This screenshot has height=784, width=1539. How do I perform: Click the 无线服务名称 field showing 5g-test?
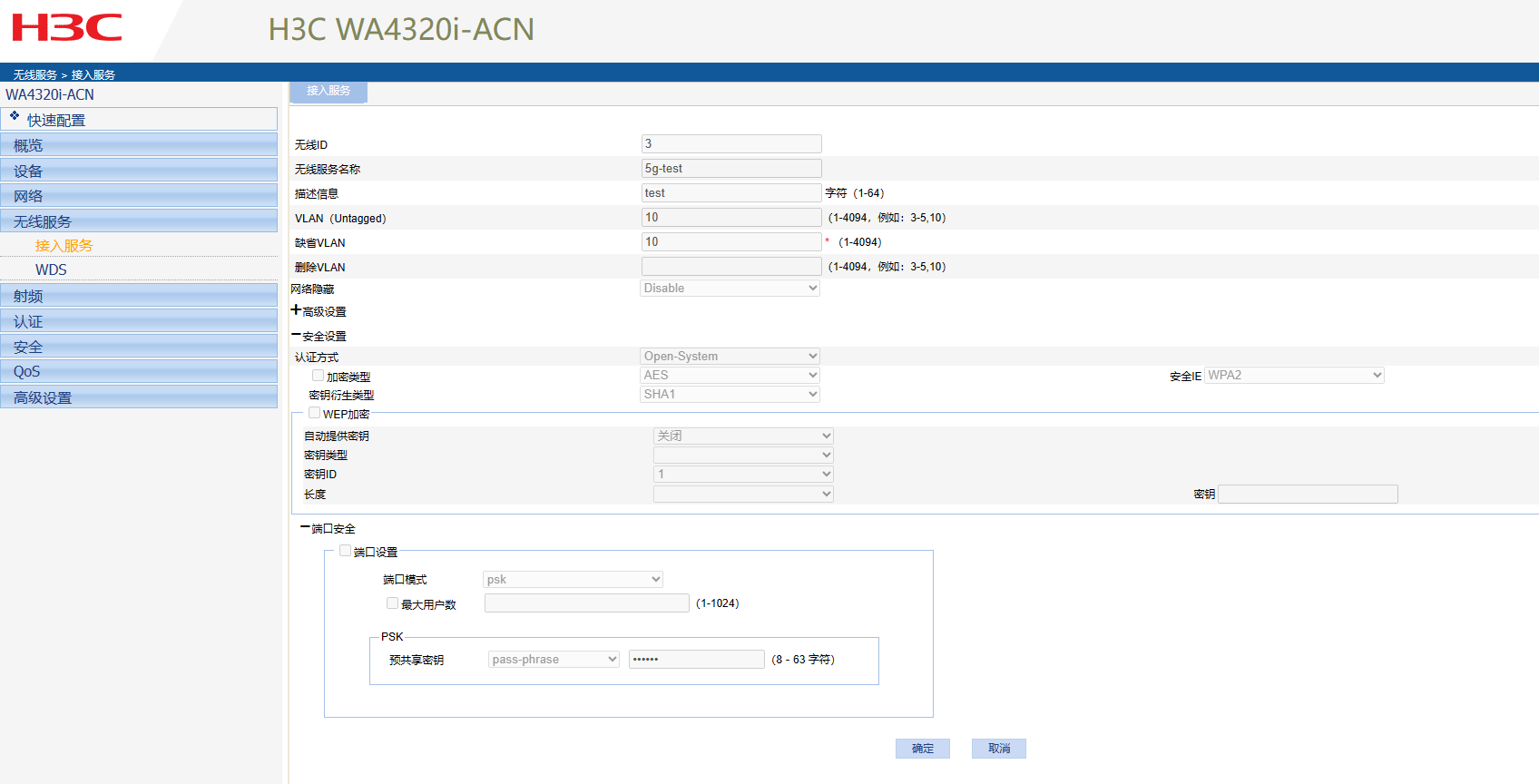point(731,169)
